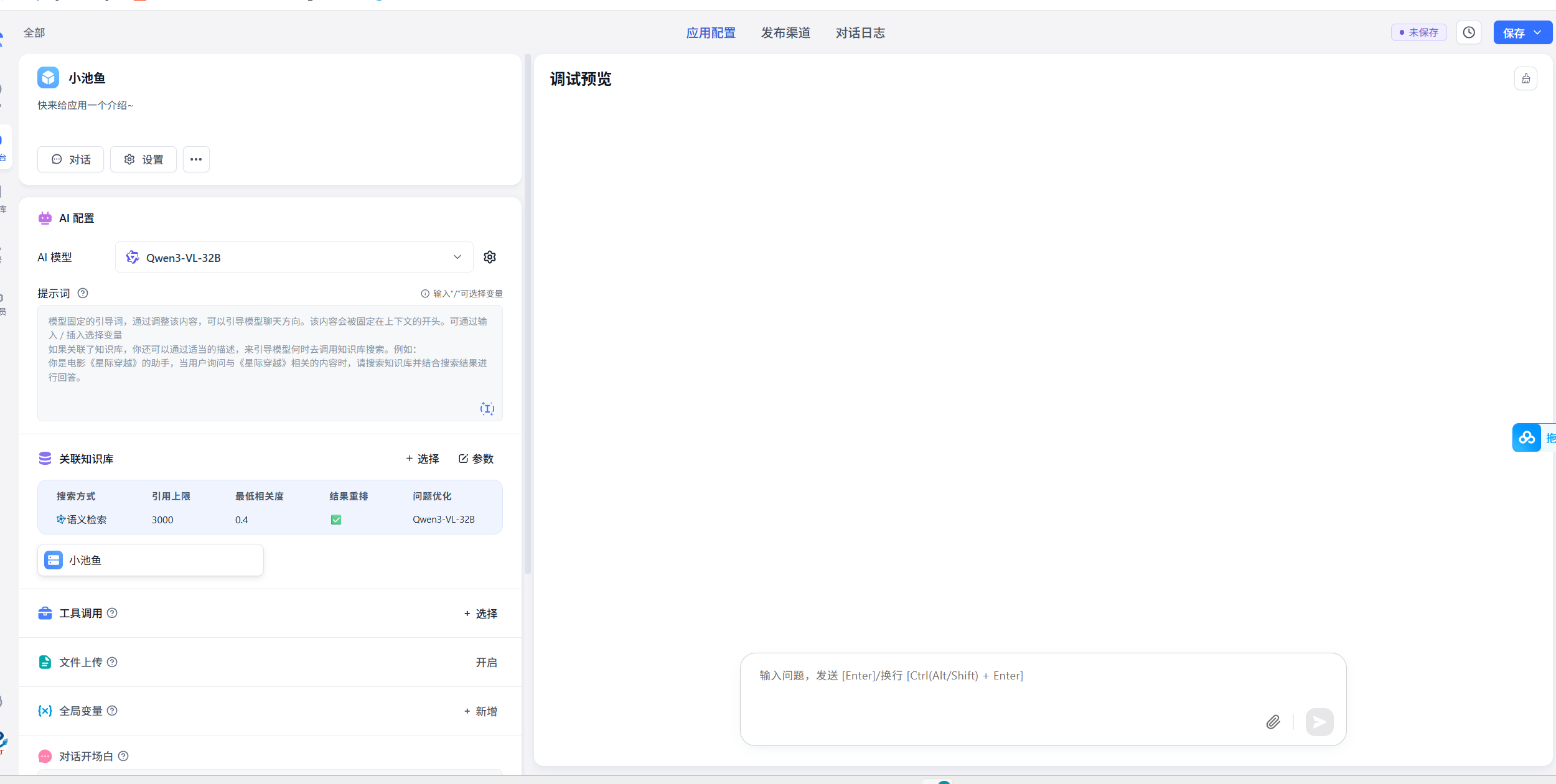Clear chat with the broom icon
The image size is (1556, 784).
1526,79
